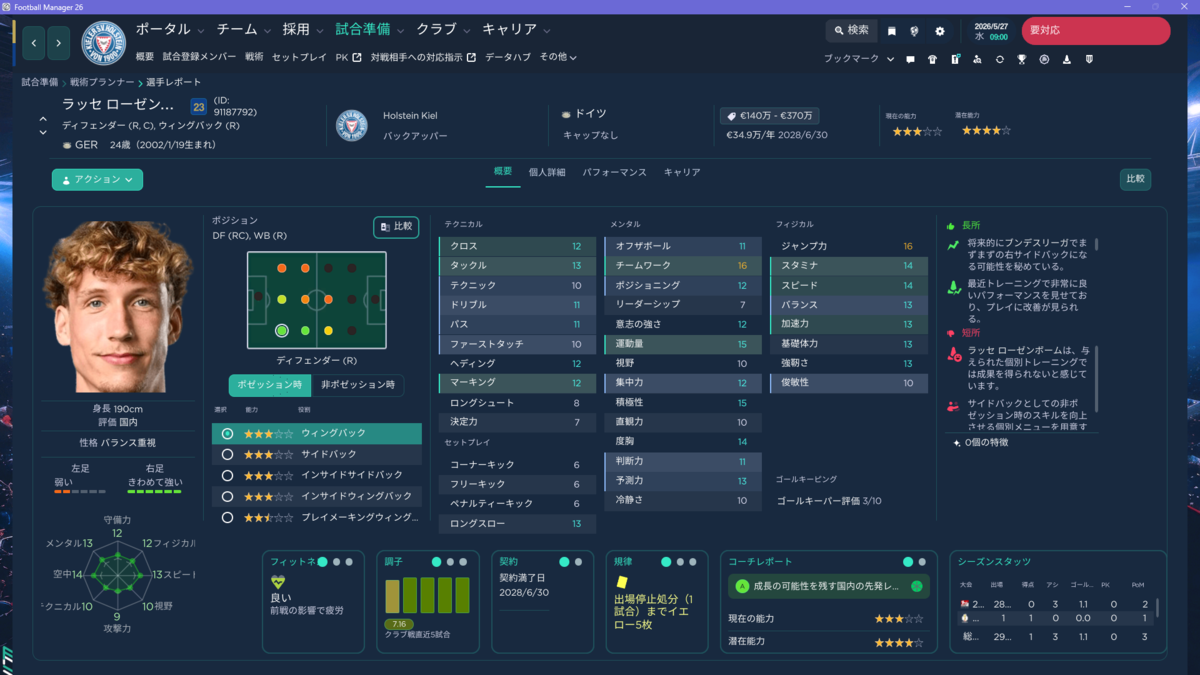Go forward with the right arrow button
This screenshot has width=1200, height=675.
coord(59,43)
